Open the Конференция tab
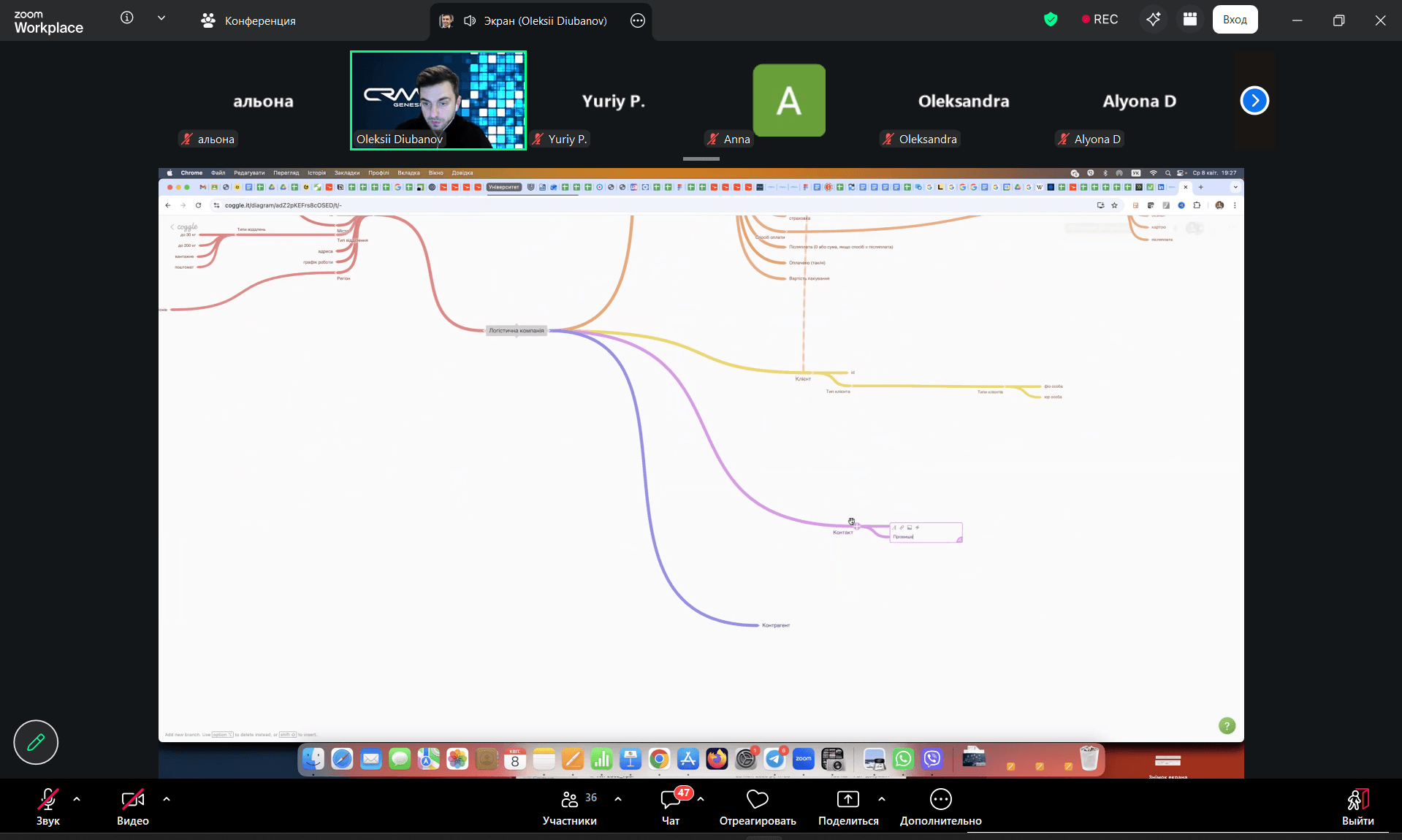 pos(248,20)
